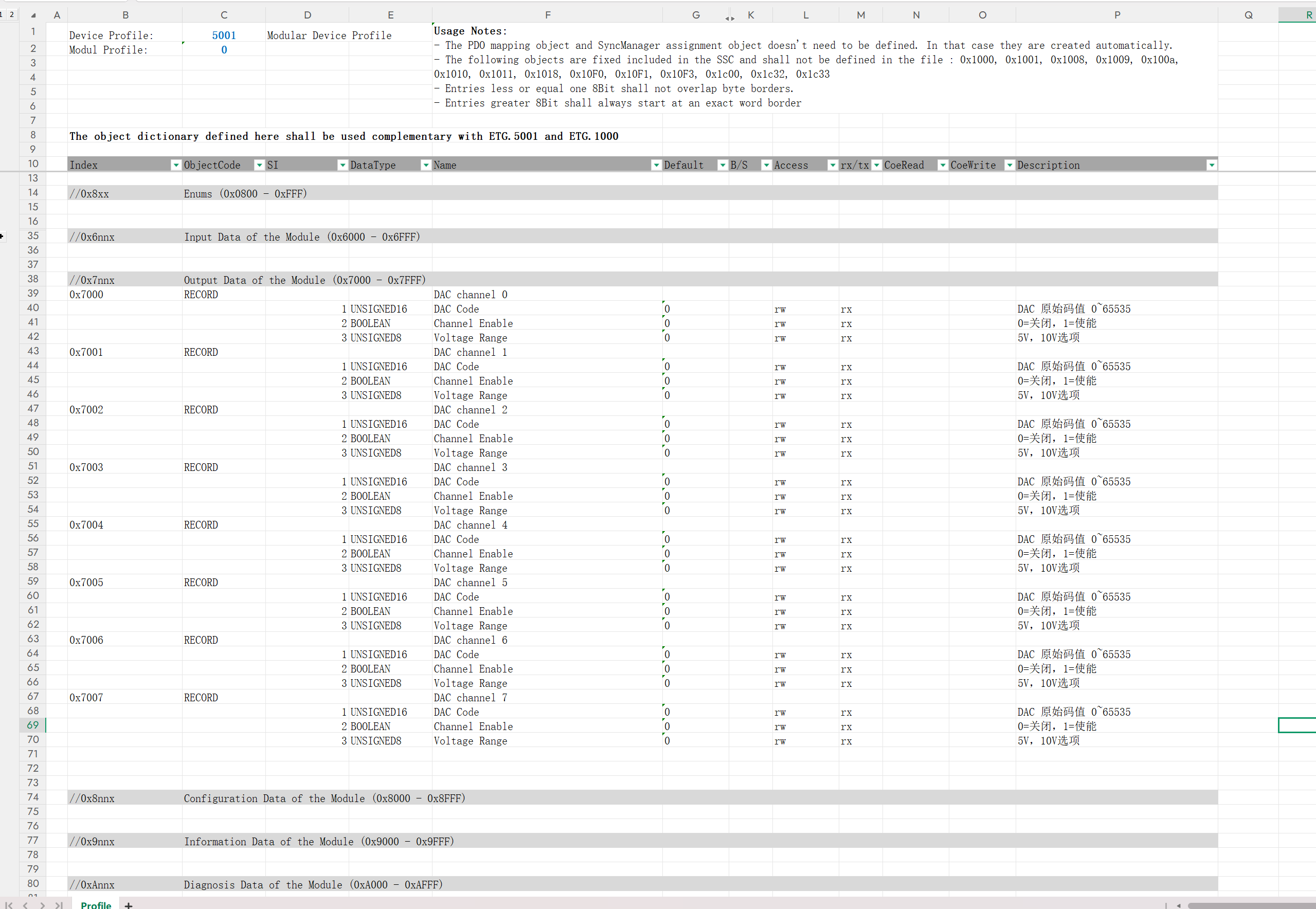Open the rx/tx column filter dropdown

click(x=876, y=165)
